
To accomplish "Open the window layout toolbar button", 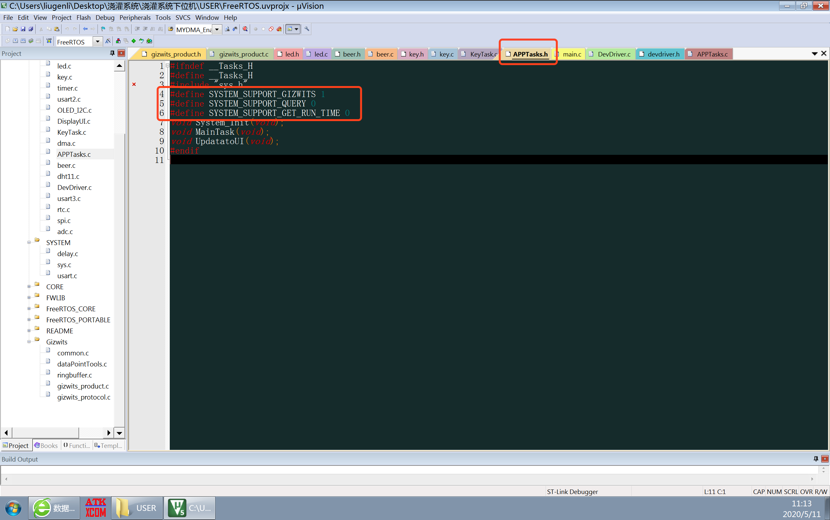I will coord(293,29).
